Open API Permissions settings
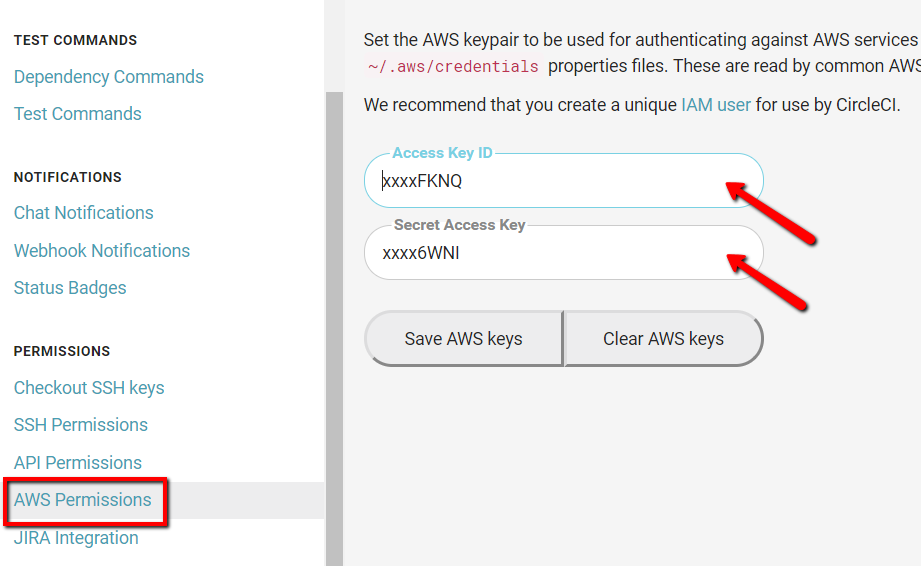Screen dimensions: 921x566 coord(78,463)
